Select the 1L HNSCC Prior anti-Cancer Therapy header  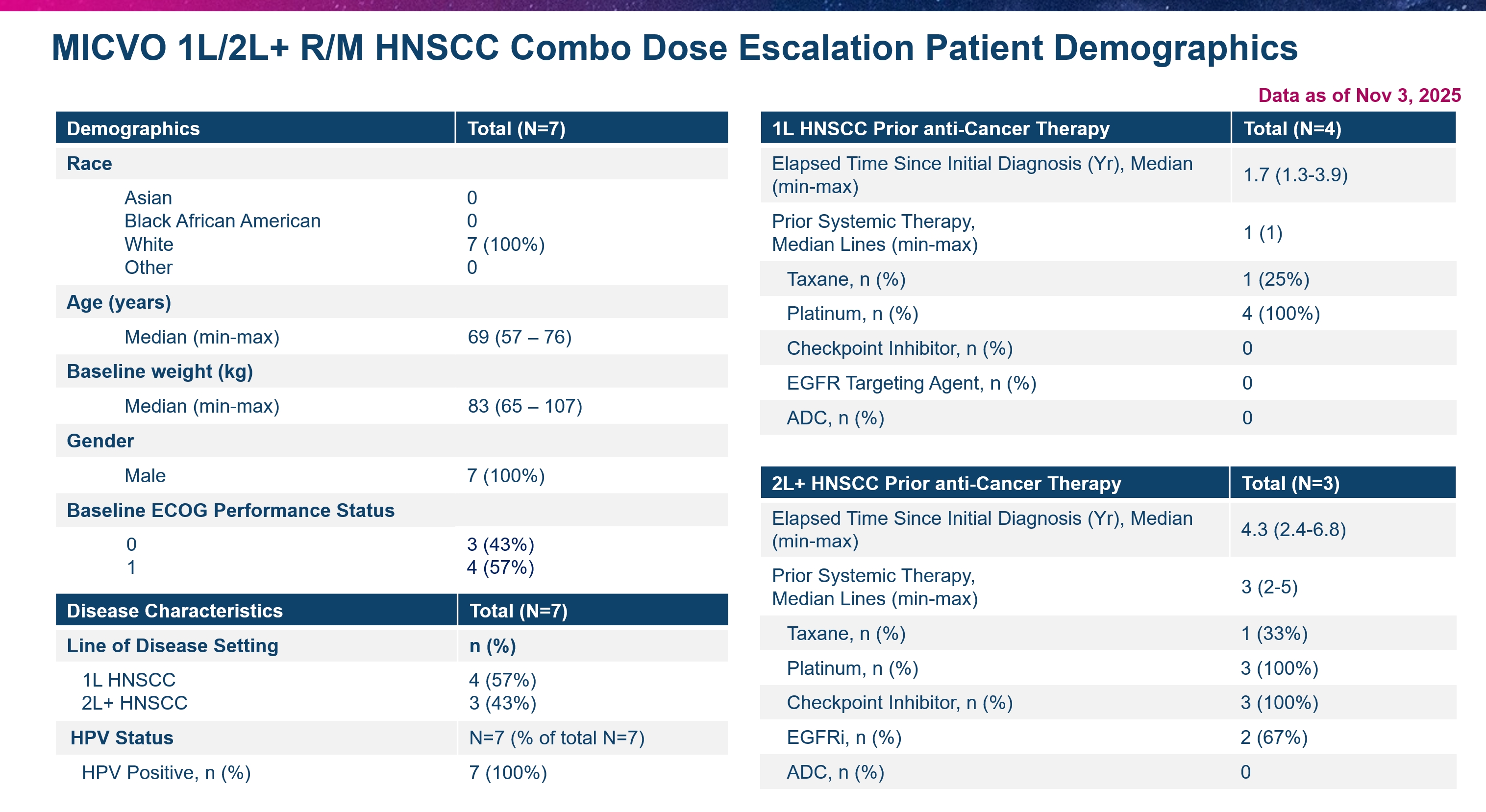[x=941, y=128]
